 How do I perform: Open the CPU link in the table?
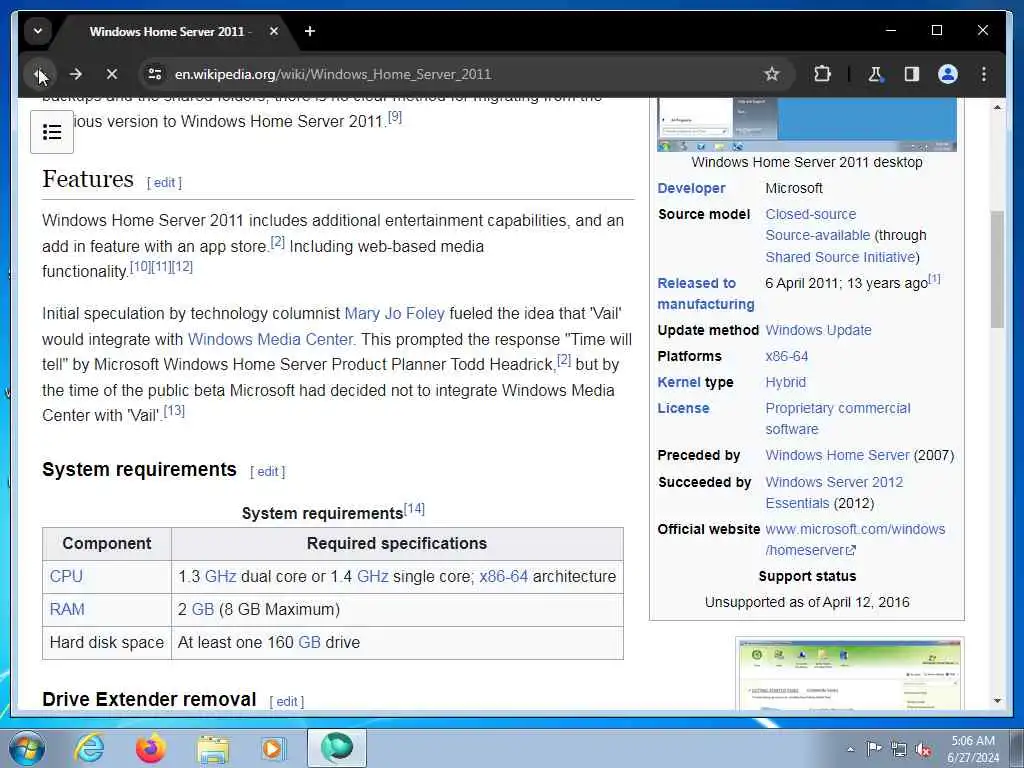click(66, 577)
